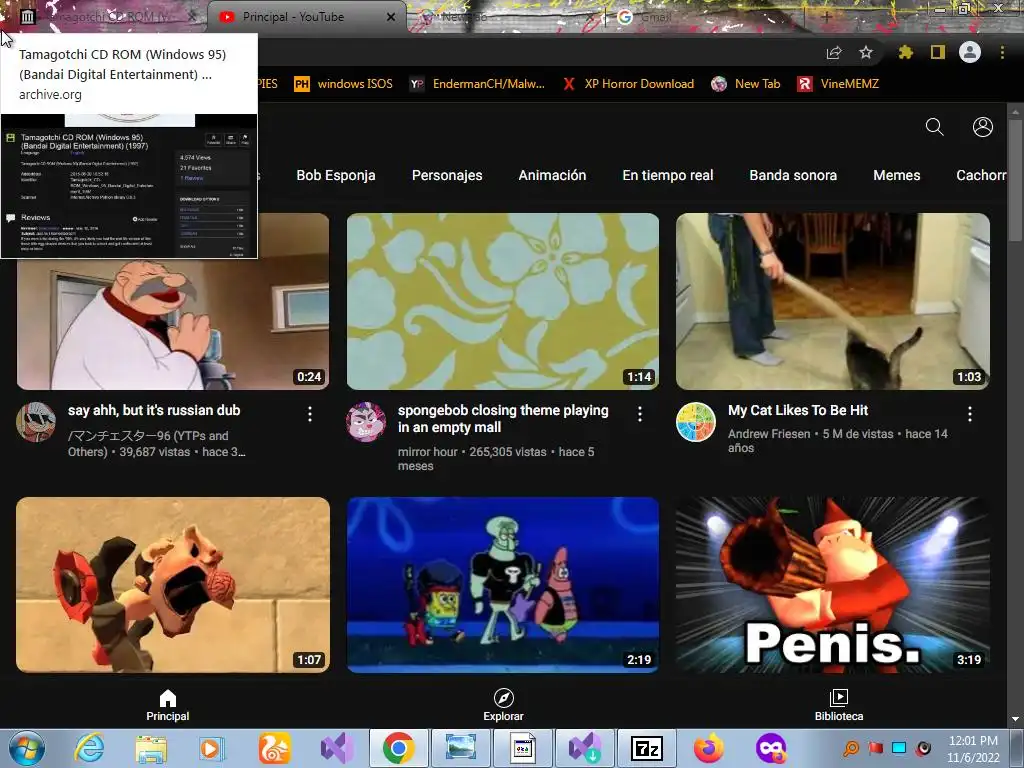Open the Chrome three-dot menu

pyautogui.click(x=1002, y=52)
